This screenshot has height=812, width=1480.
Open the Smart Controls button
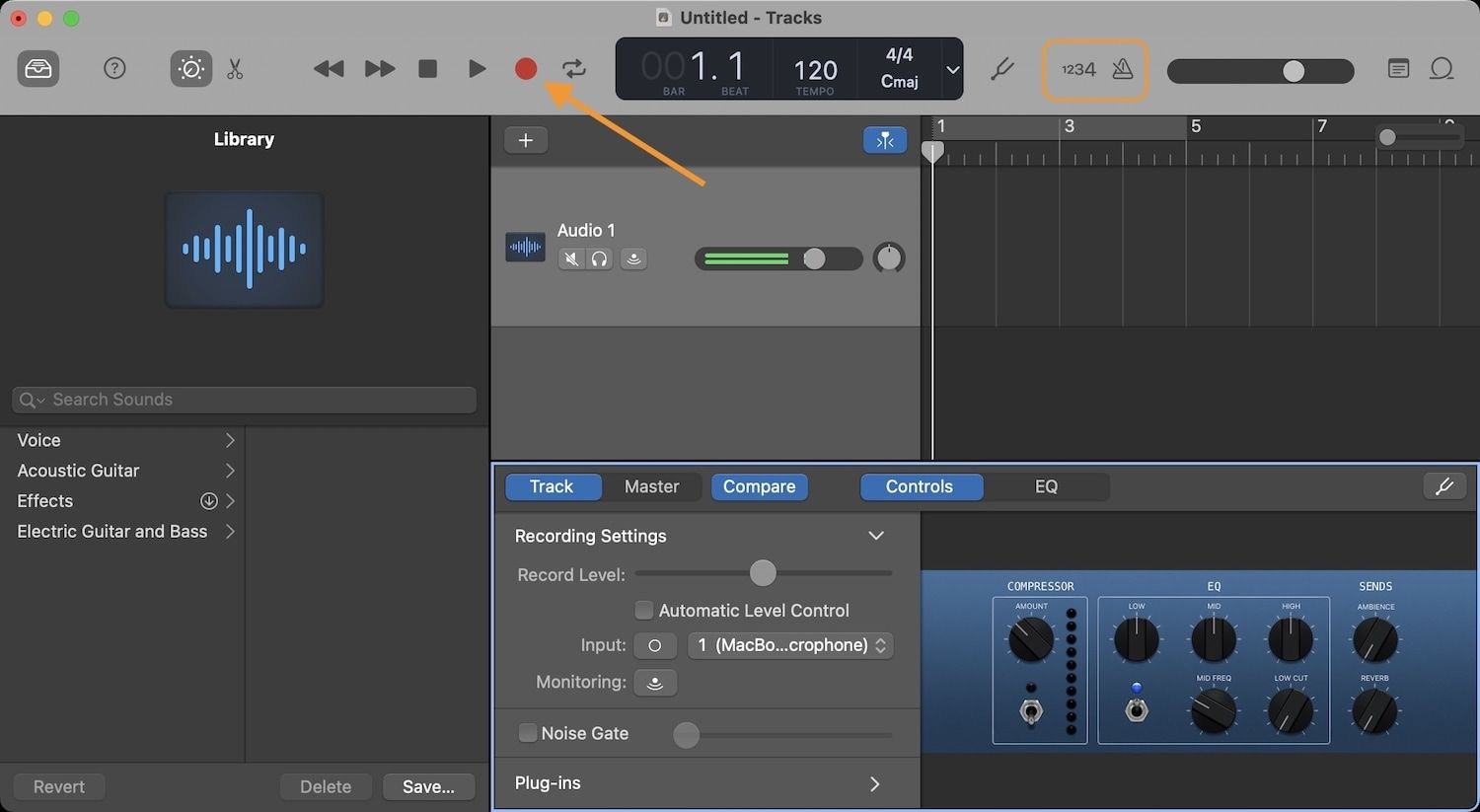click(190, 69)
